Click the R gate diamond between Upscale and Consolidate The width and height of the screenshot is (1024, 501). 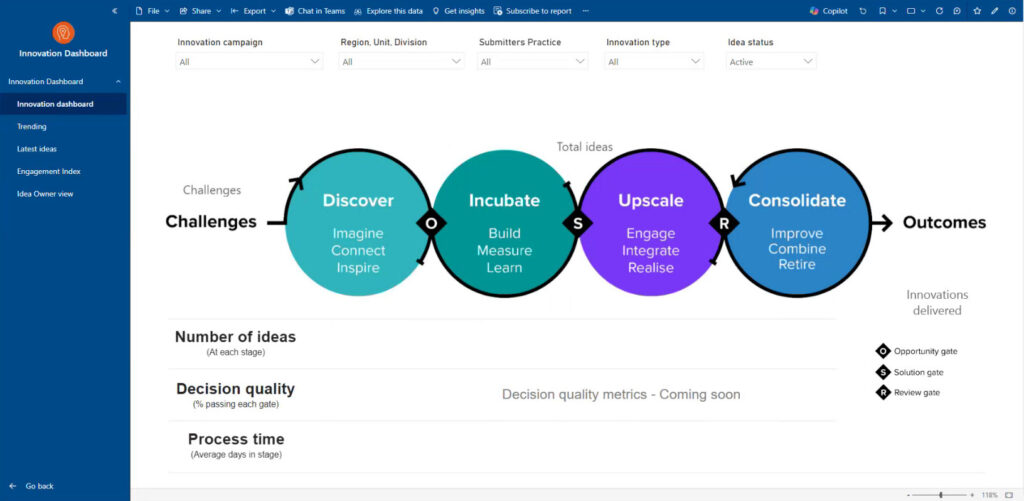tap(724, 223)
